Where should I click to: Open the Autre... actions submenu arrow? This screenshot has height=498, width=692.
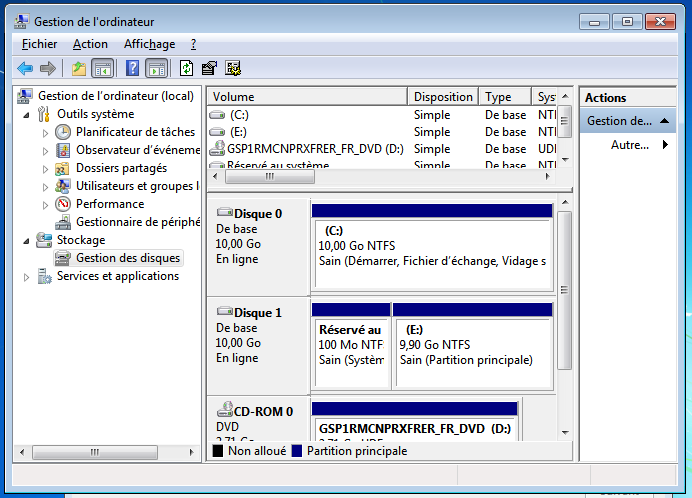pyautogui.click(x=665, y=145)
